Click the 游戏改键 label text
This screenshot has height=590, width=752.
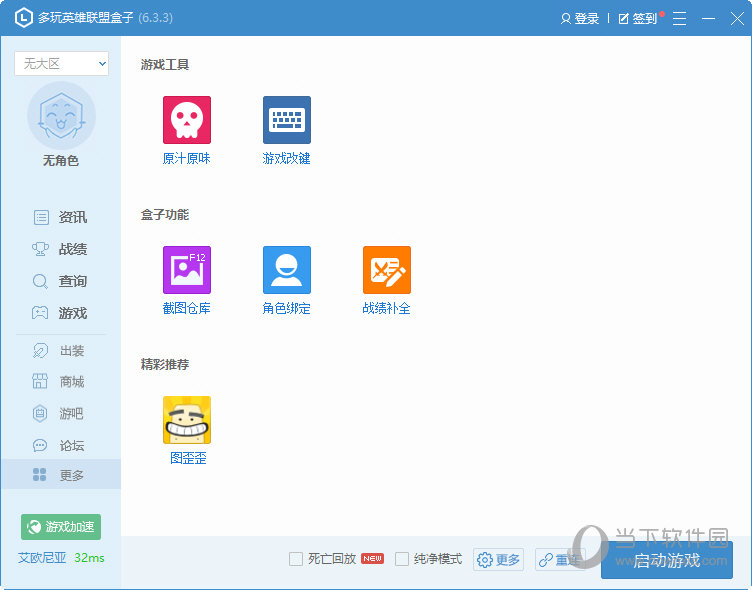coord(287,159)
